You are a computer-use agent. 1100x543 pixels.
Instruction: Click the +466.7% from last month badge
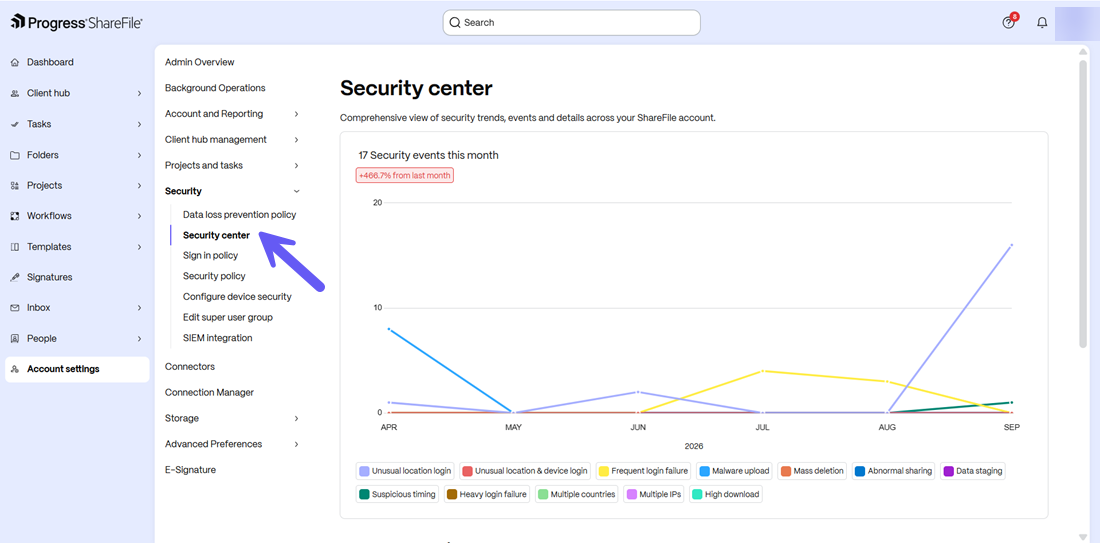click(405, 175)
